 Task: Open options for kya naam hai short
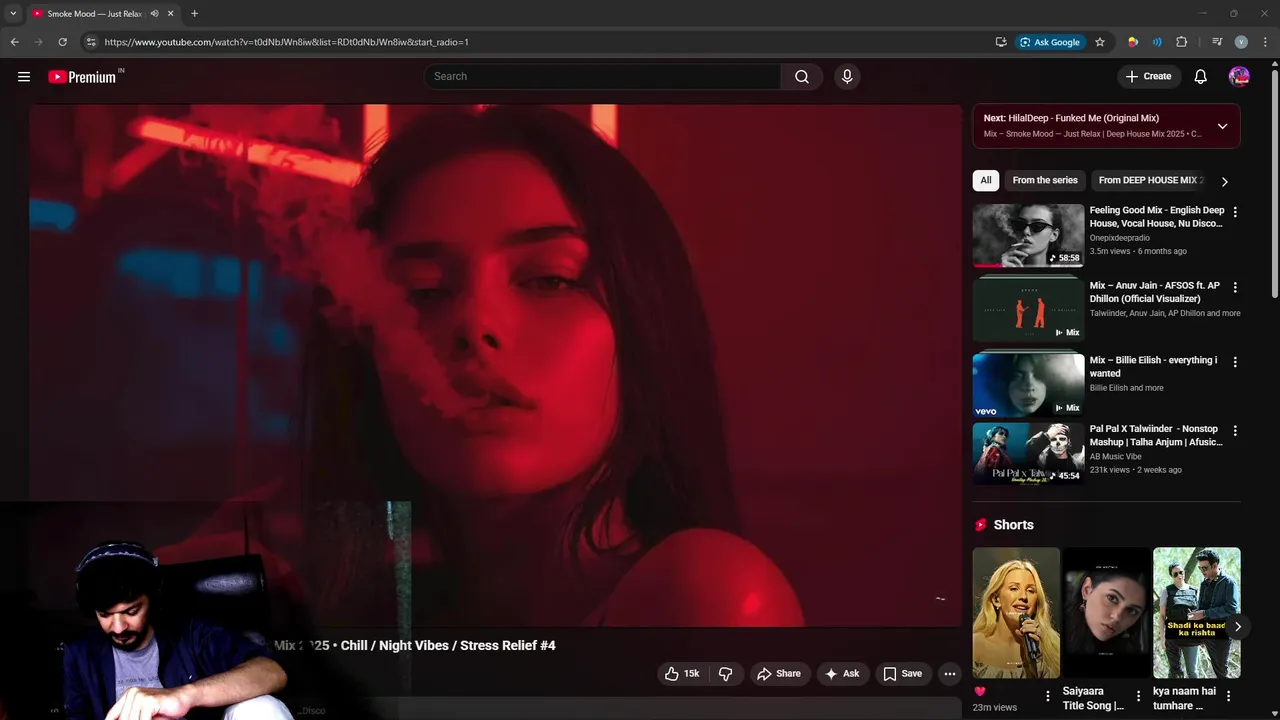coord(1228,696)
